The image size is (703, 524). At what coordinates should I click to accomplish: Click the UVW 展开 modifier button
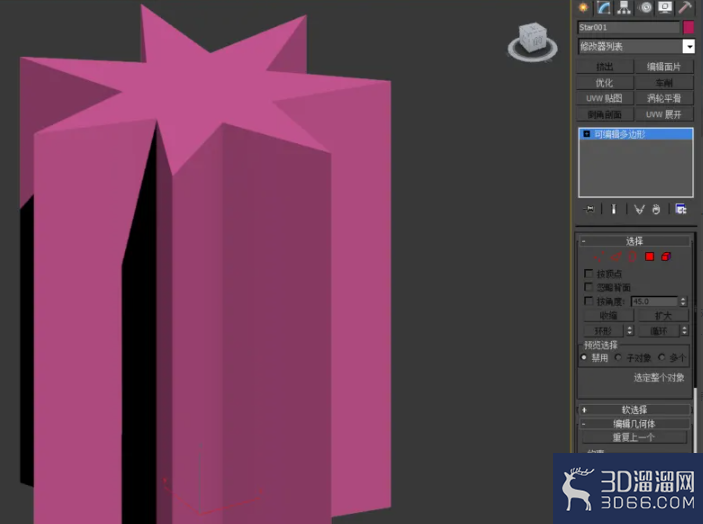[x=664, y=114]
